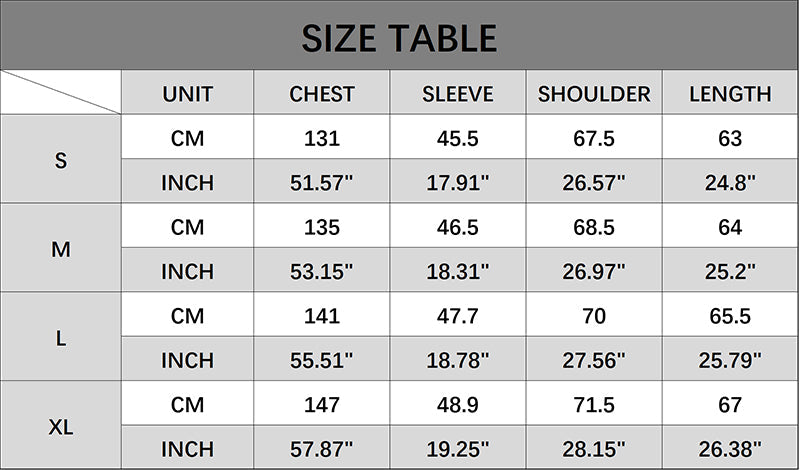Click the 47.7 sleeve value

(x=457, y=316)
